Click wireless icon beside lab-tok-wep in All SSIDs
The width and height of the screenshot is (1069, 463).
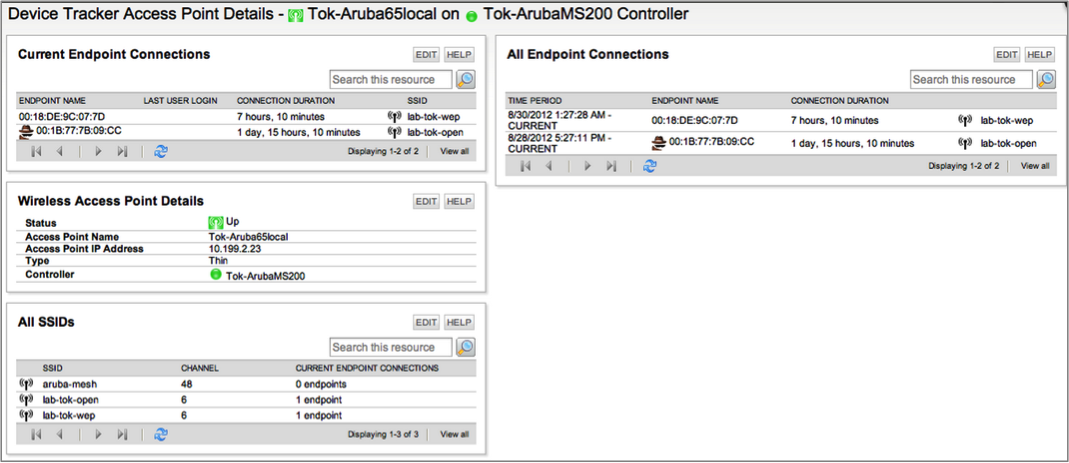(x=27, y=415)
